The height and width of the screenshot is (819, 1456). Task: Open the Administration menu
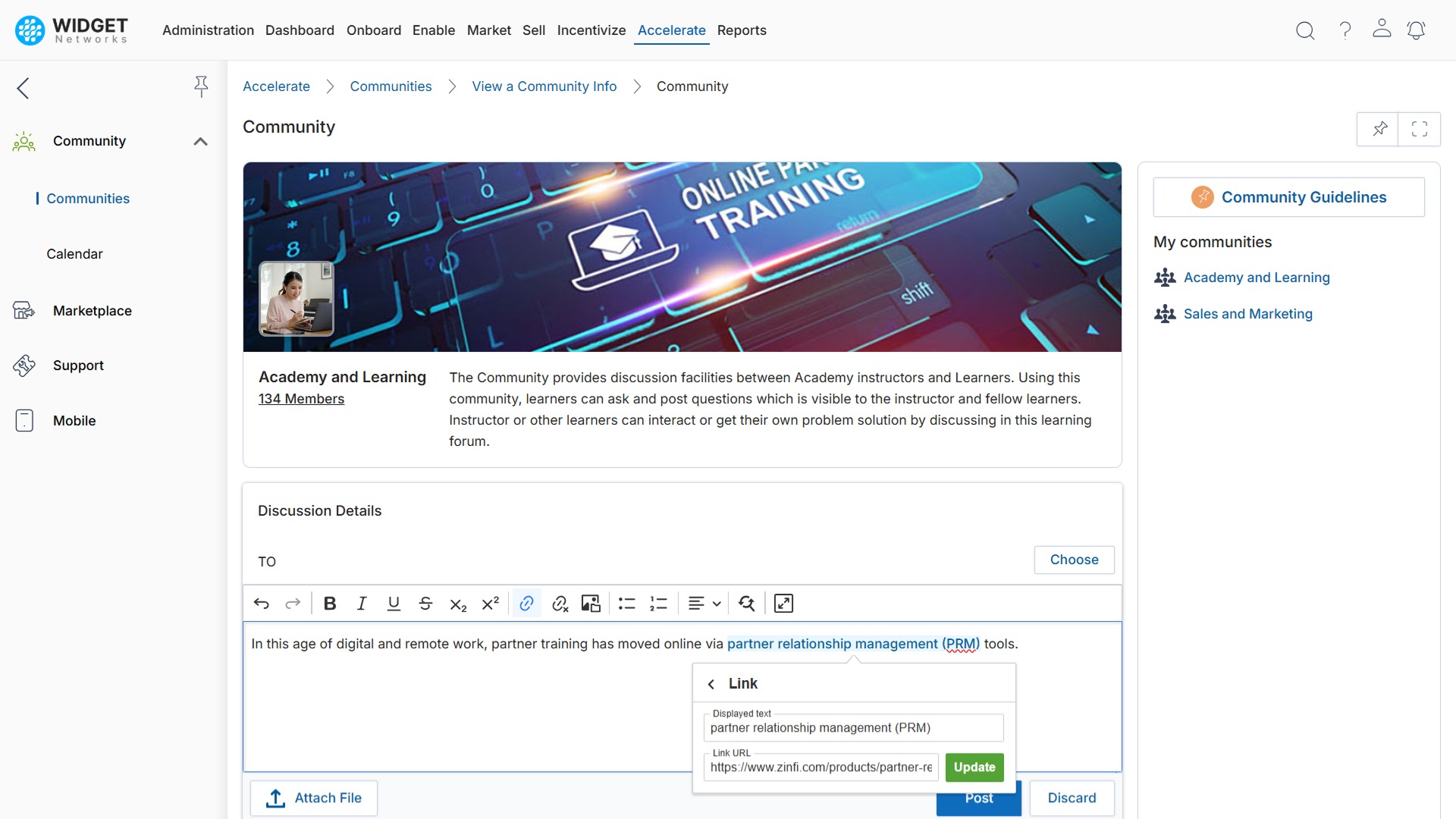(208, 30)
